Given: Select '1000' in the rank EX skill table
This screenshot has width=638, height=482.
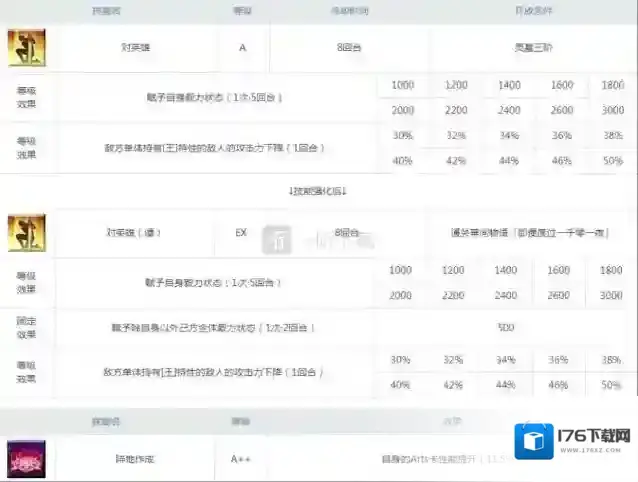Looking at the screenshot, I should pos(400,270).
